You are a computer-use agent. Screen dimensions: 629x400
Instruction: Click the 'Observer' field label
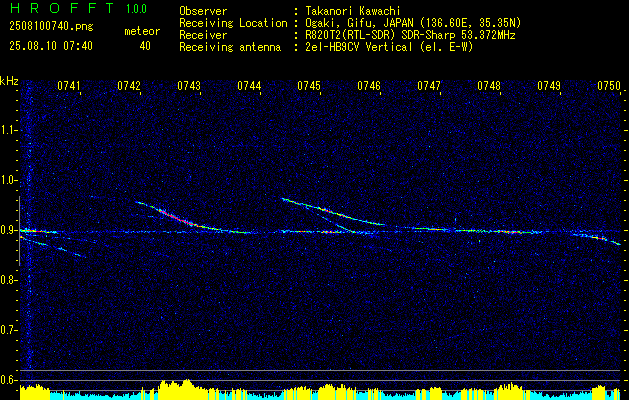[203, 11]
